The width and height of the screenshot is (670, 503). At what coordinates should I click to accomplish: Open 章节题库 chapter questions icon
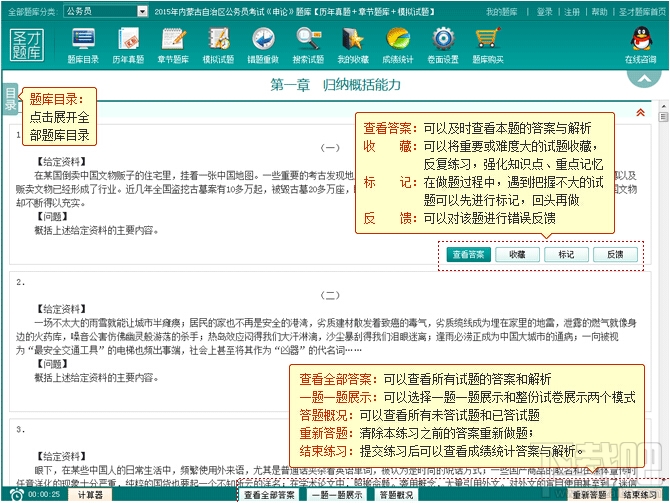pos(173,45)
